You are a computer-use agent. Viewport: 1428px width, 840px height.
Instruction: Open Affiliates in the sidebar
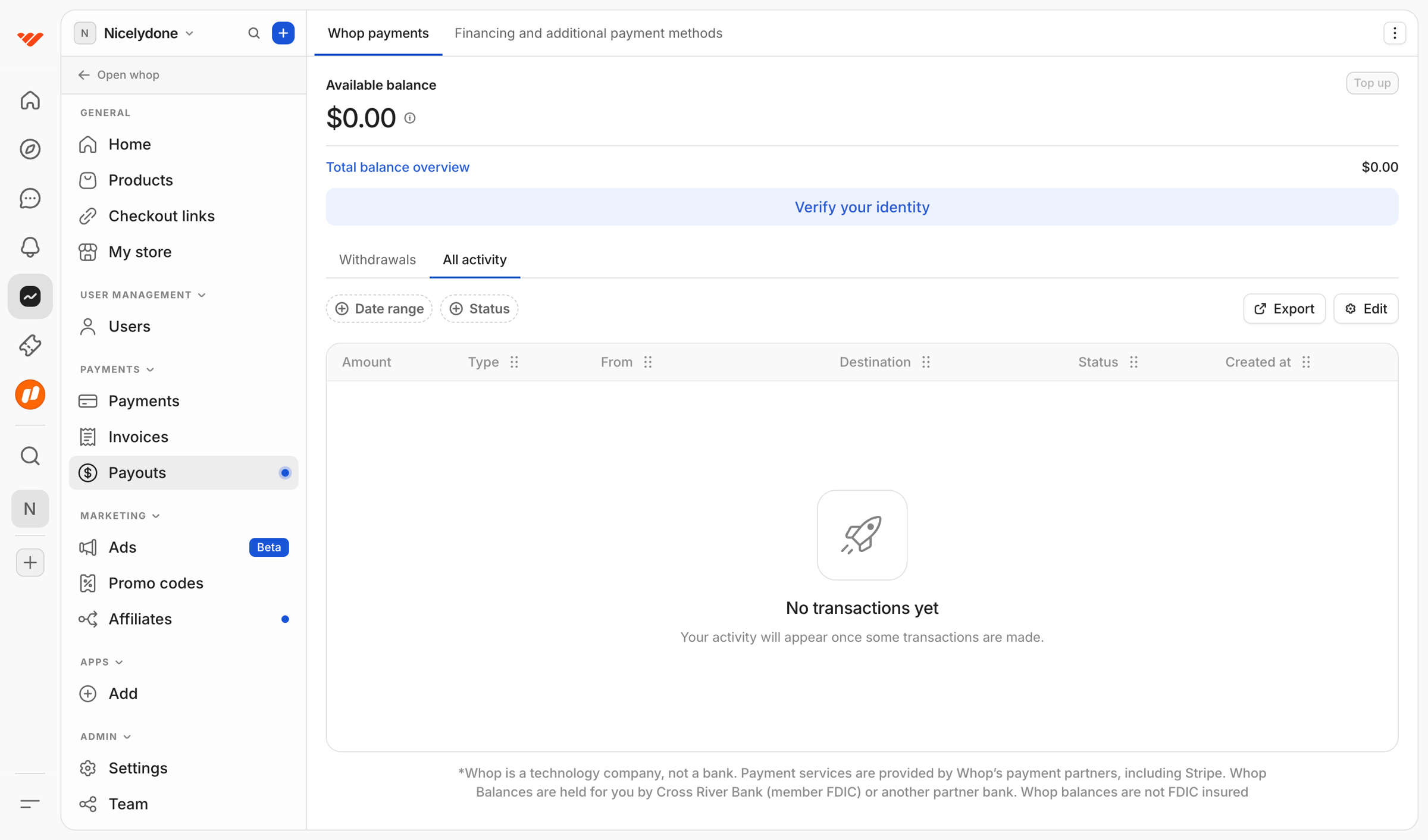tap(183, 619)
